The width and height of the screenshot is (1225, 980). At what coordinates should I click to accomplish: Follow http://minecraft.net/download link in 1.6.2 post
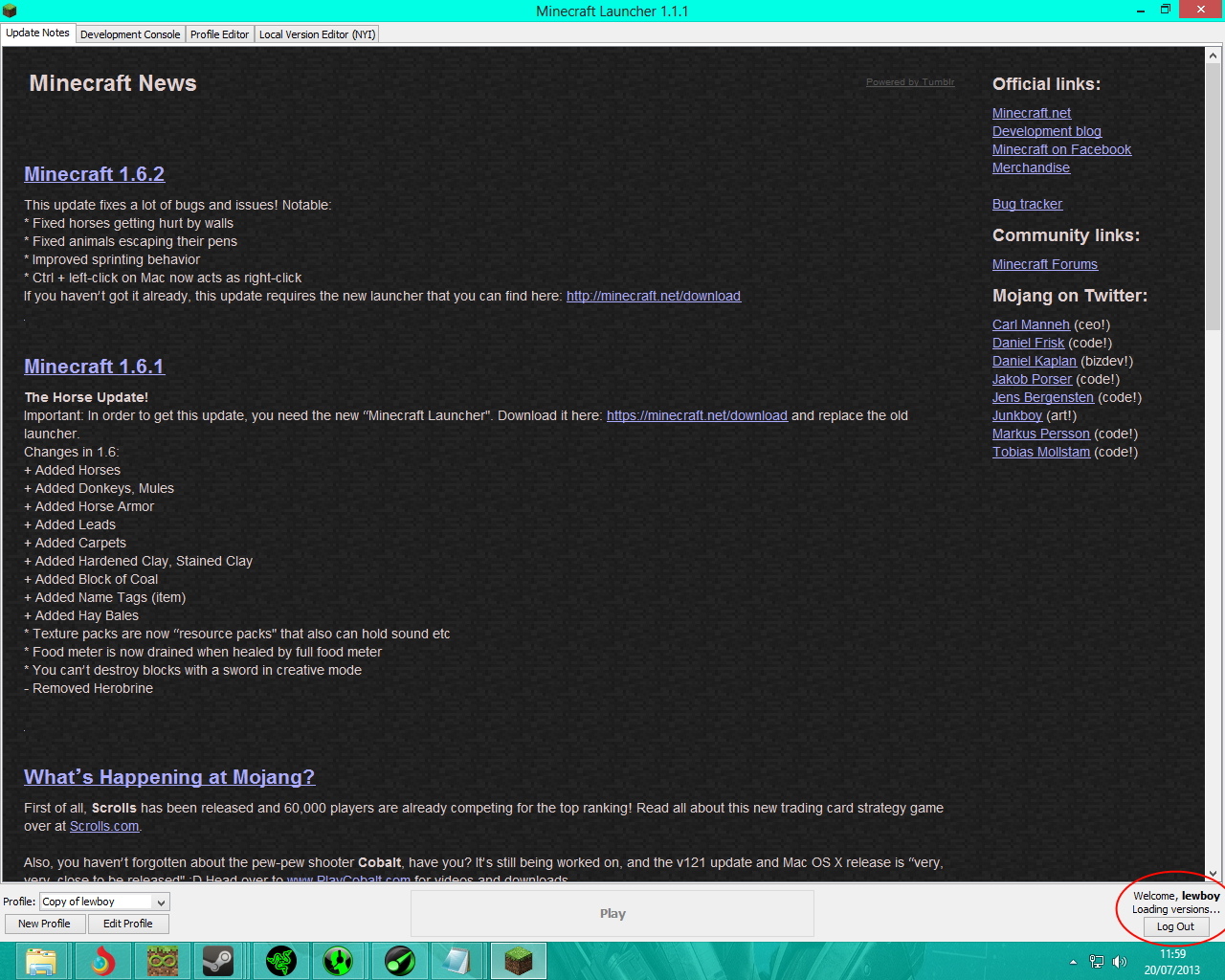[x=654, y=296]
